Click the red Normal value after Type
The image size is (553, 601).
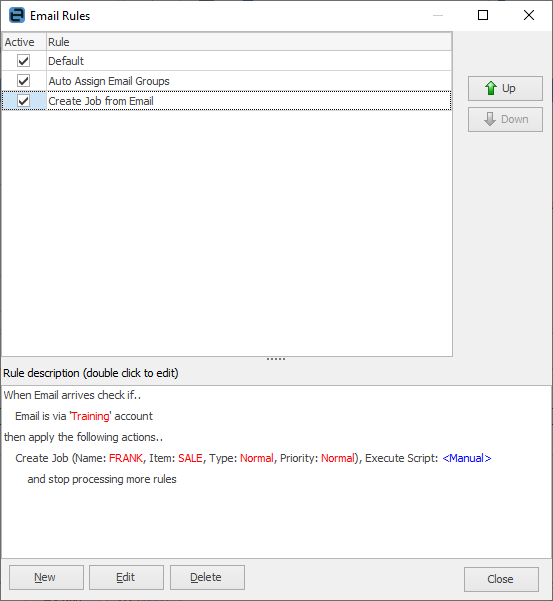(257, 458)
